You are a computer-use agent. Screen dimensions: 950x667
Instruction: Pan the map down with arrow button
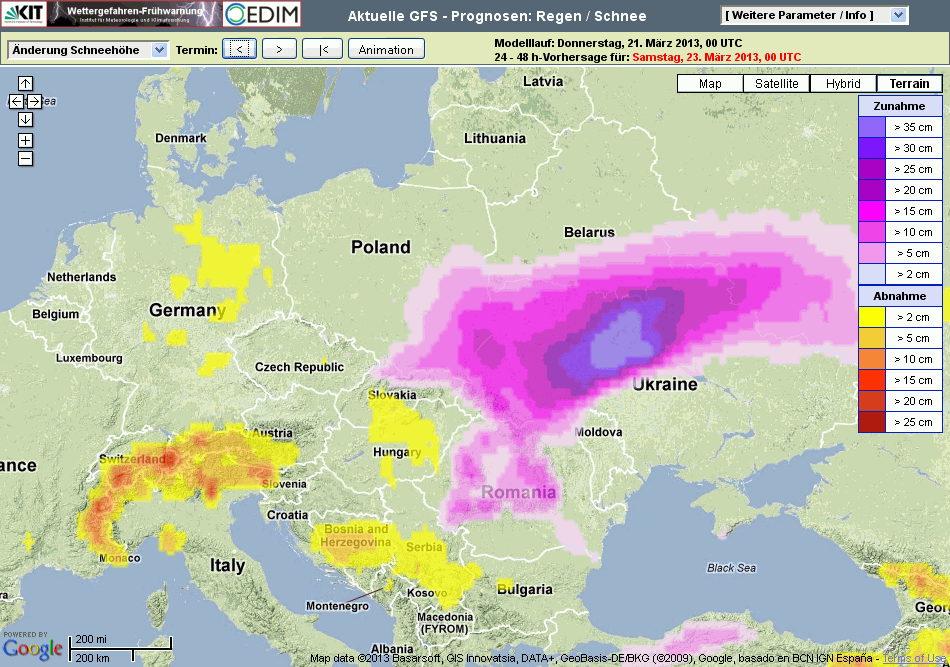point(26,119)
